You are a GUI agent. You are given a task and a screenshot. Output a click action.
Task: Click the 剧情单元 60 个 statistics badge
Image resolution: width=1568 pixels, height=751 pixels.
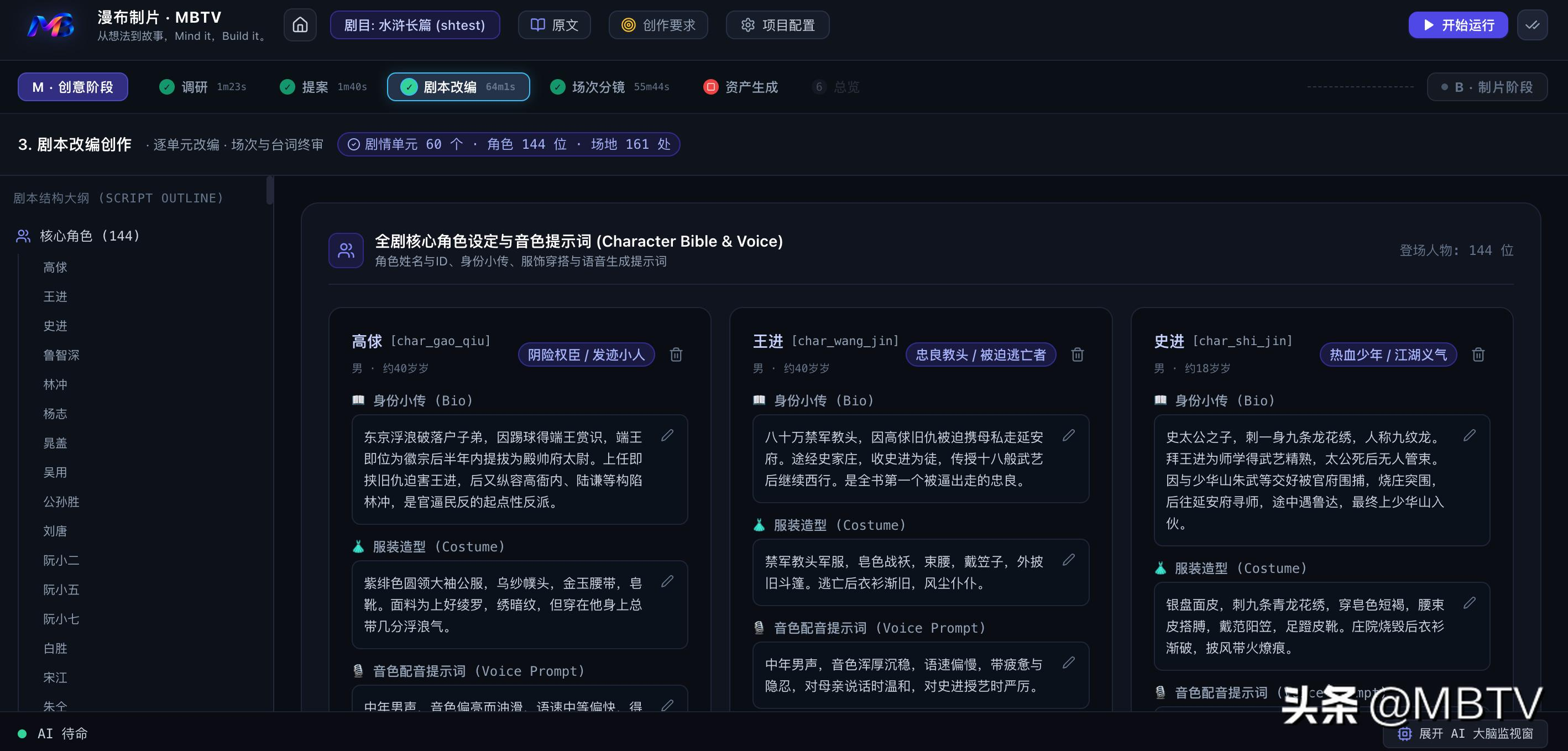[508, 144]
